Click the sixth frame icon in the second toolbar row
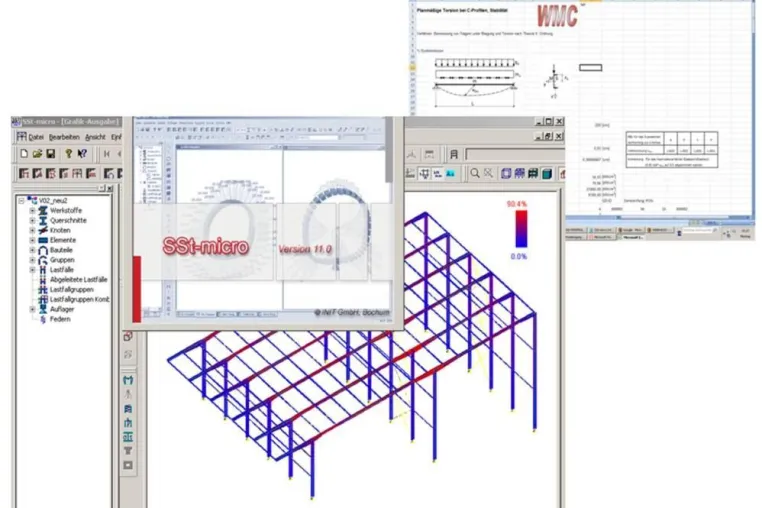762x508 pixels. click(91, 173)
